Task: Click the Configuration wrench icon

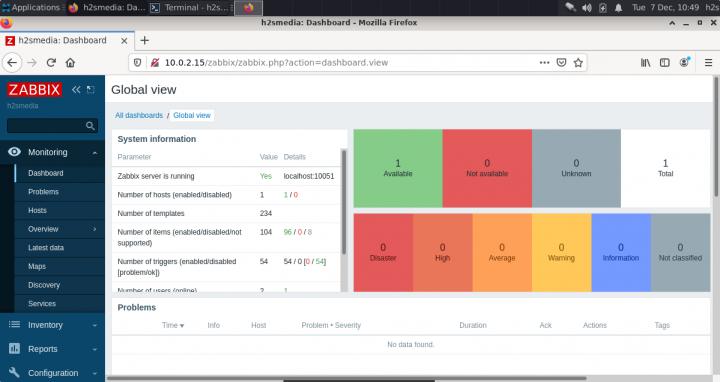Action: pos(14,372)
